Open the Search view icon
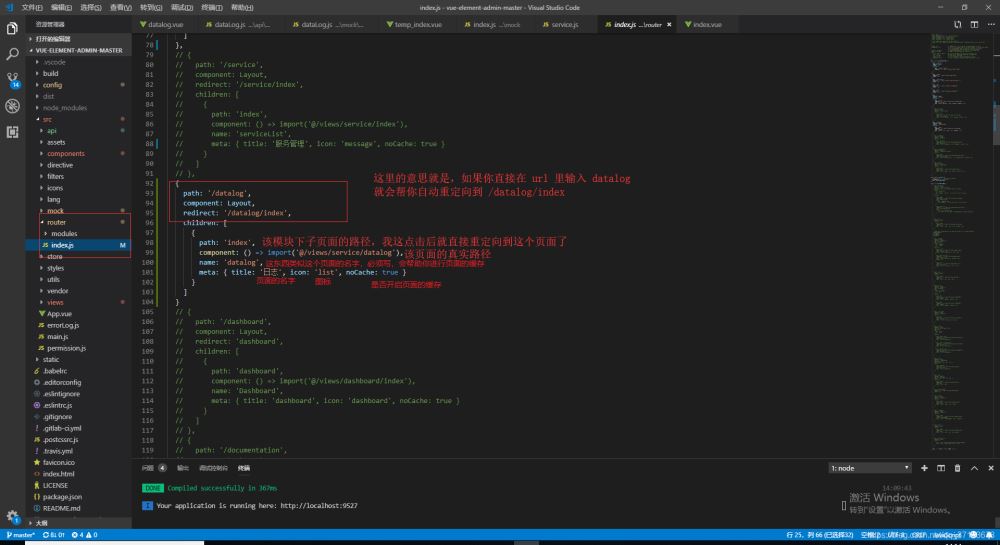The image size is (1000, 545). [12, 54]
